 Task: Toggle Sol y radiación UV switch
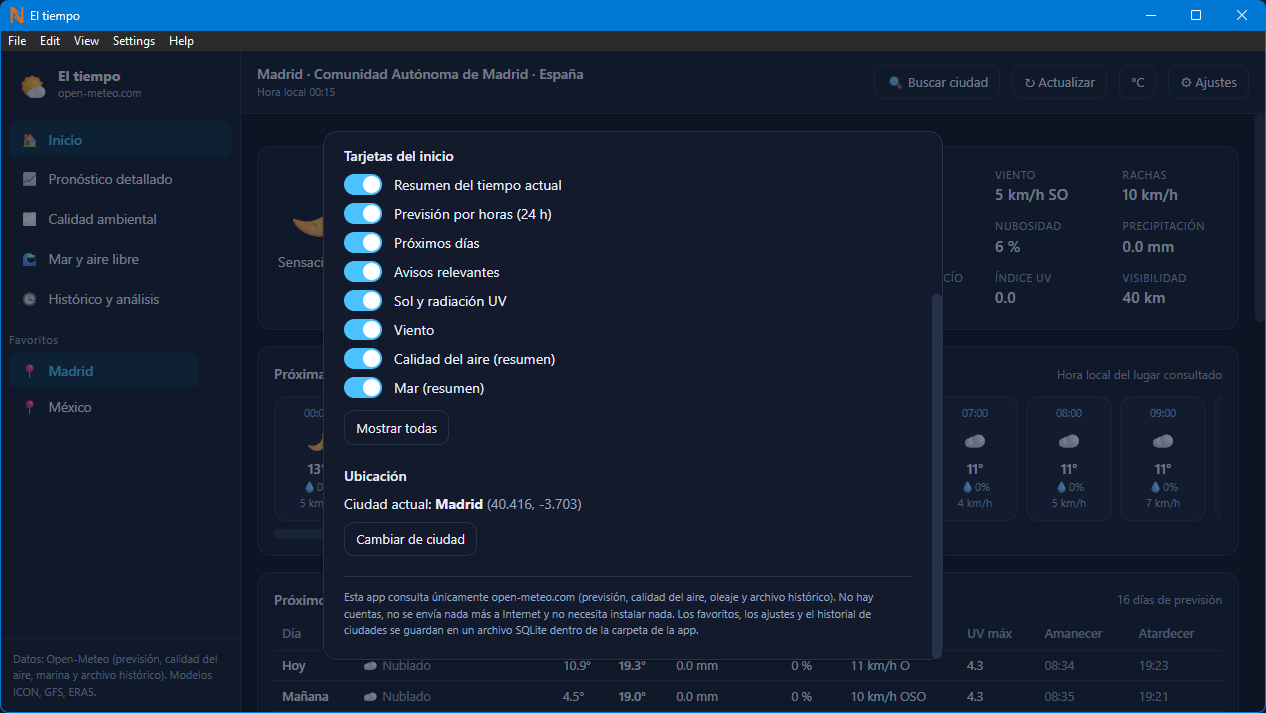coord(363,301)
